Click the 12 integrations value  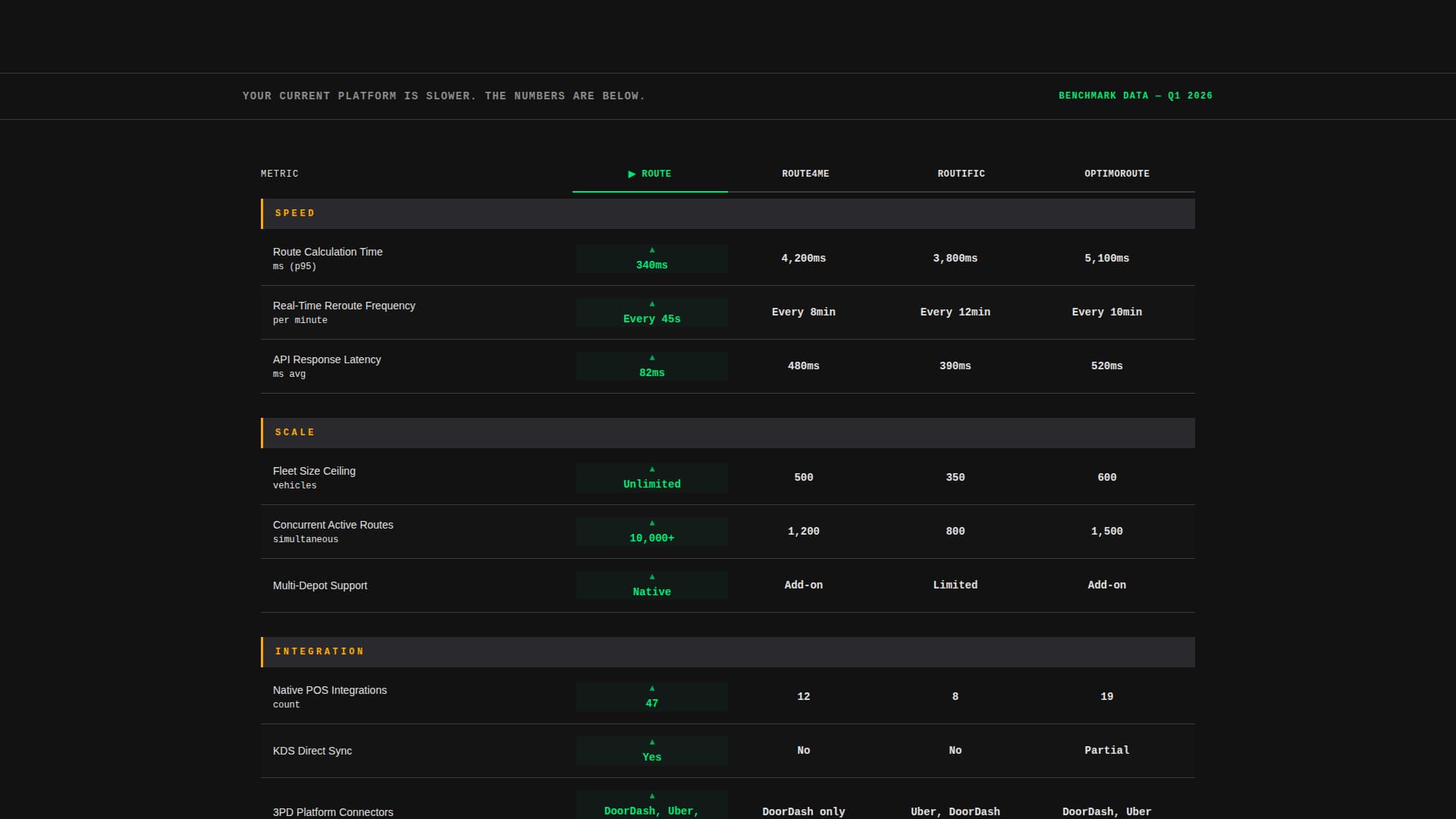click(x=804, y=697)
